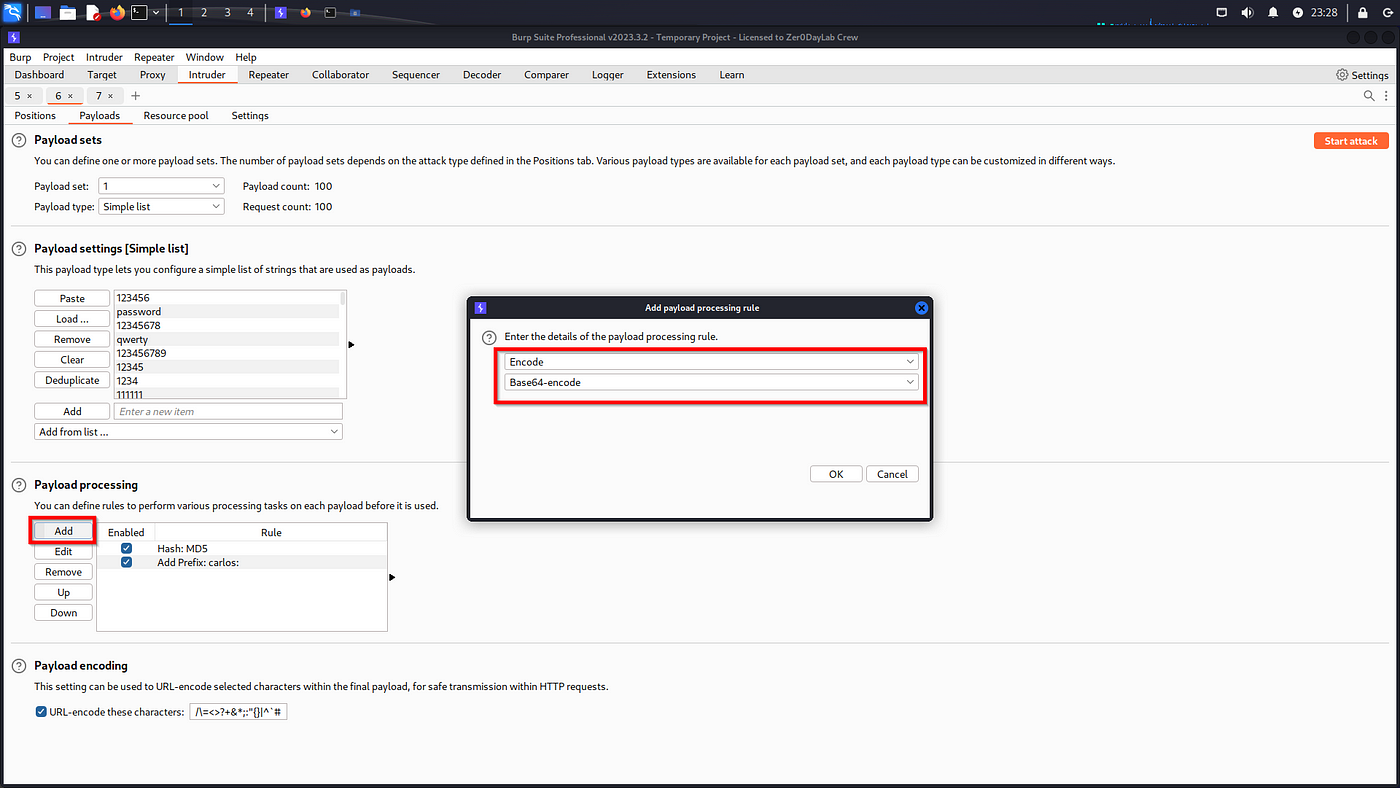Open terminal emulator launcher in top panel
This screenshot has height=788, width=1400.
(141, 13)
